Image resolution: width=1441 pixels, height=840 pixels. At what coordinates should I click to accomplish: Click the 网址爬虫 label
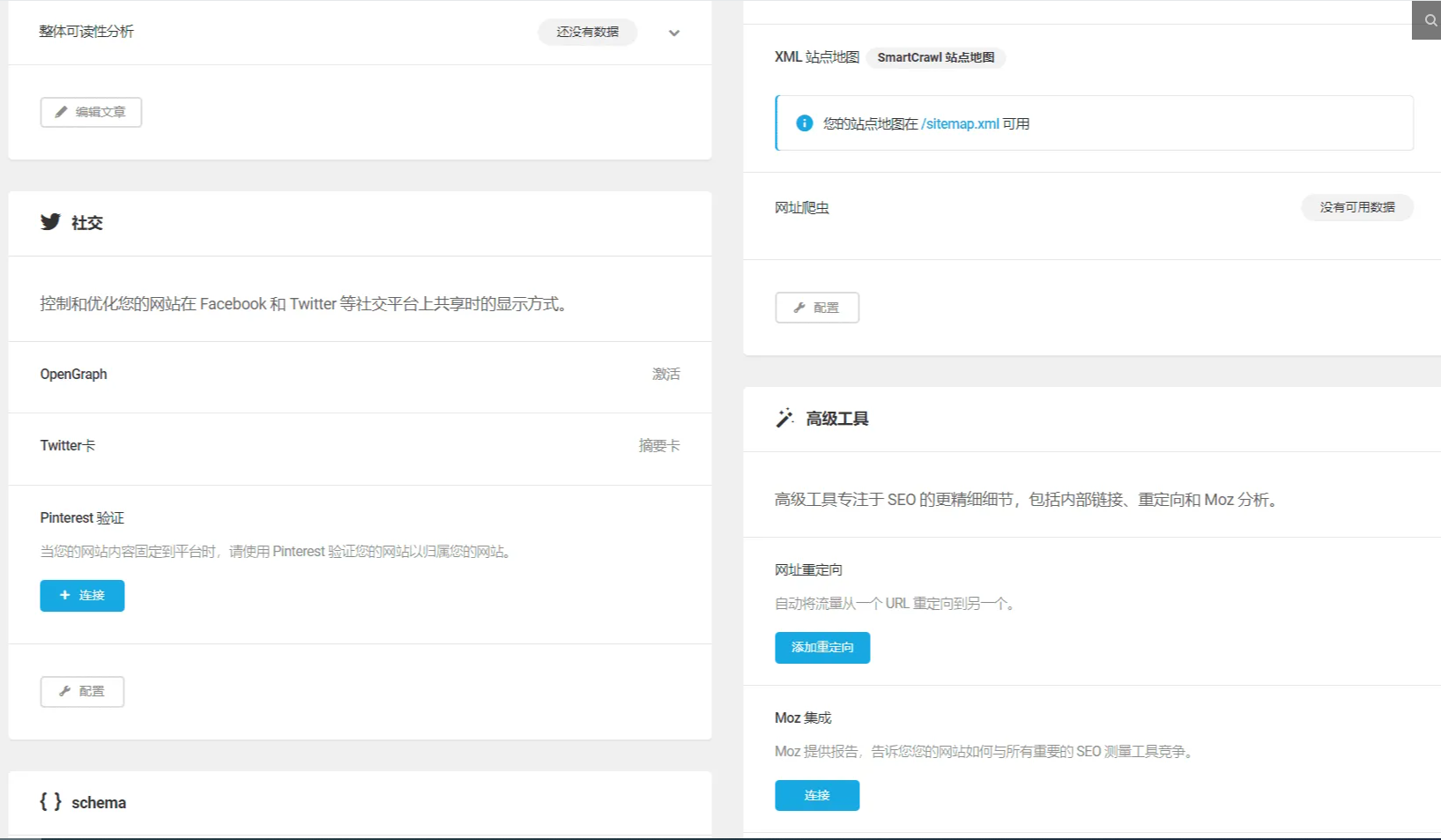(802, 208)
